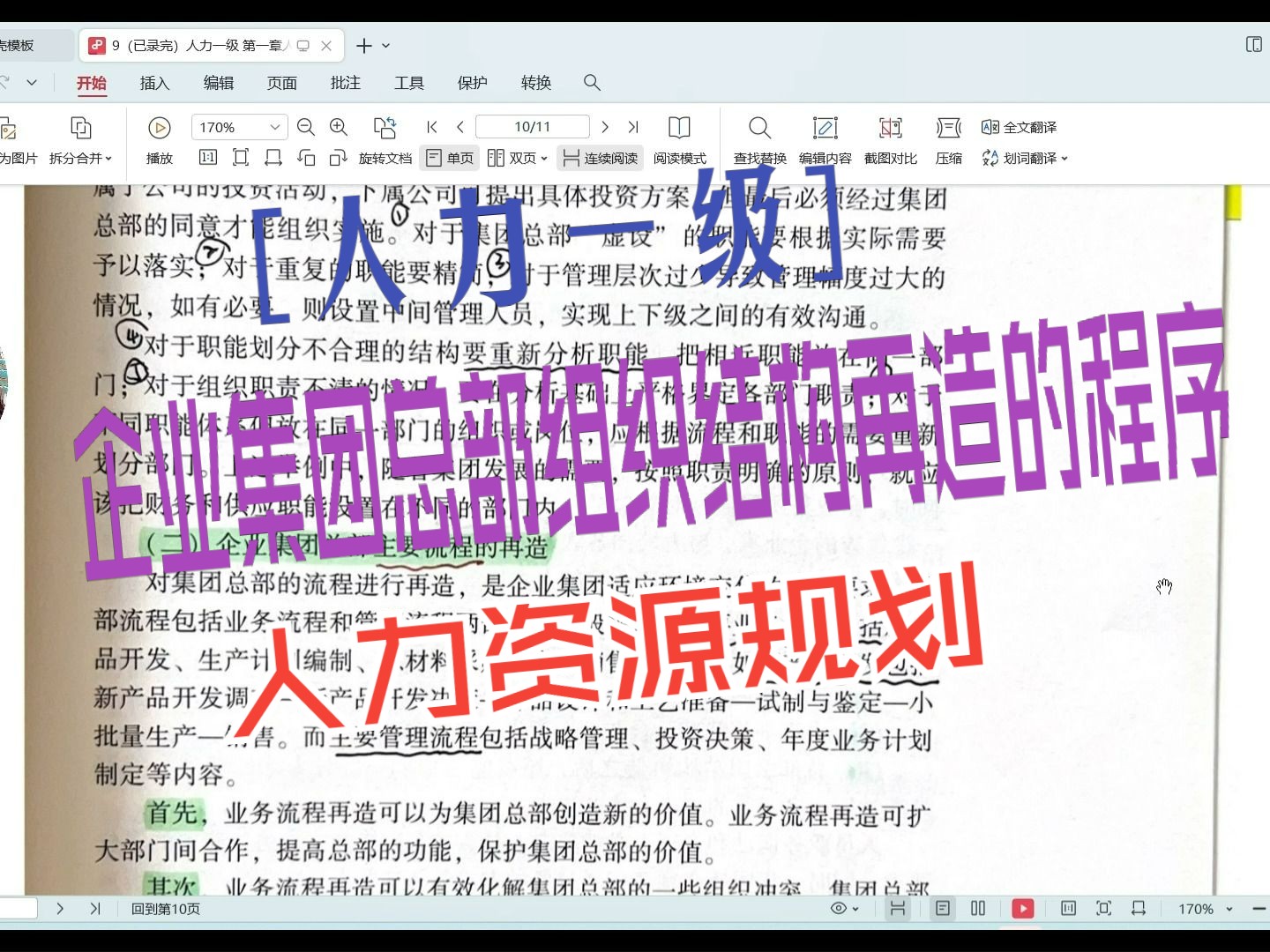Viewport: 1270px width, 952px height.
Task: Switch to Double Page (双页) view
Action: click(x=517, y=159)
